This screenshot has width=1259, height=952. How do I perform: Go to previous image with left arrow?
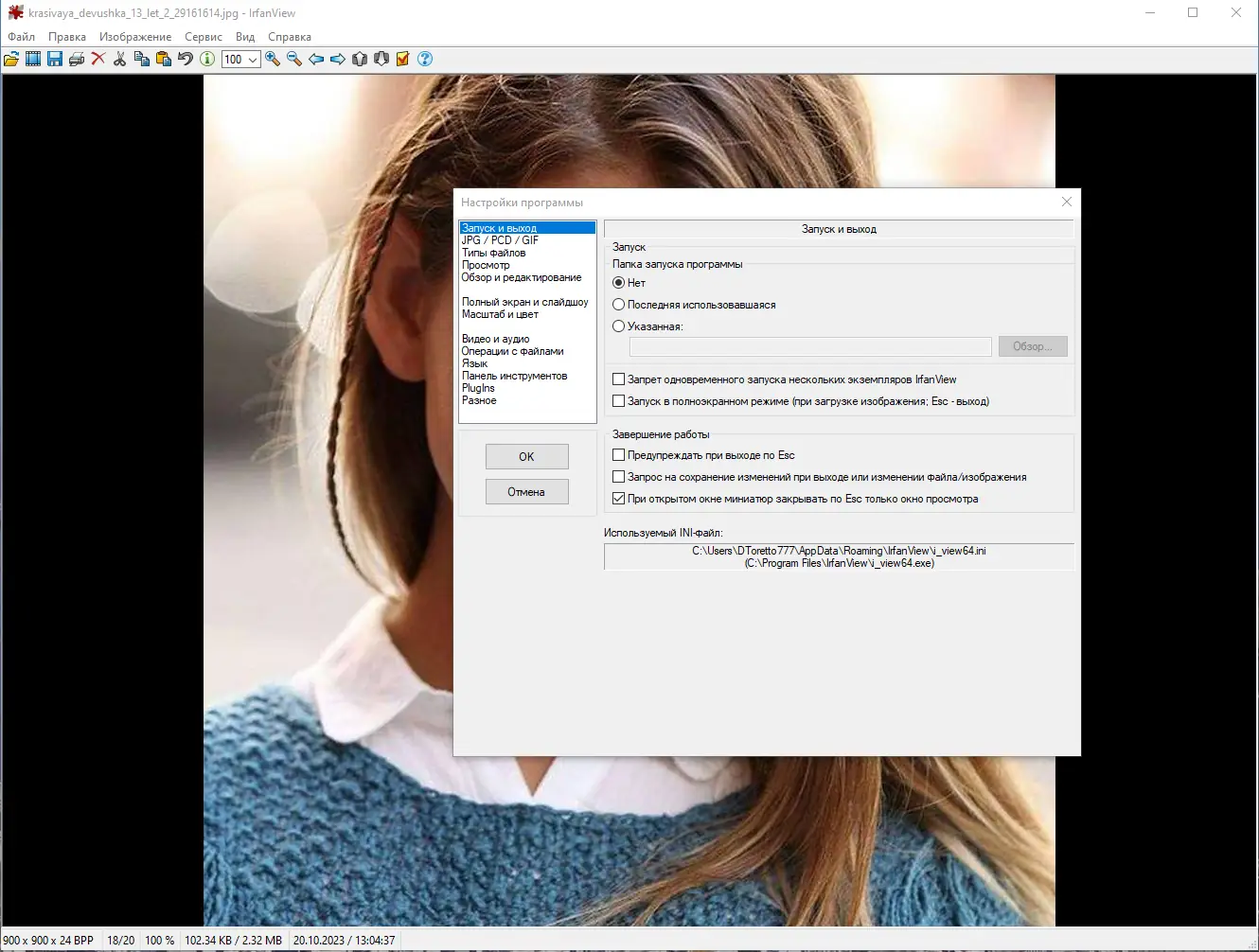(x=316, y=59)
